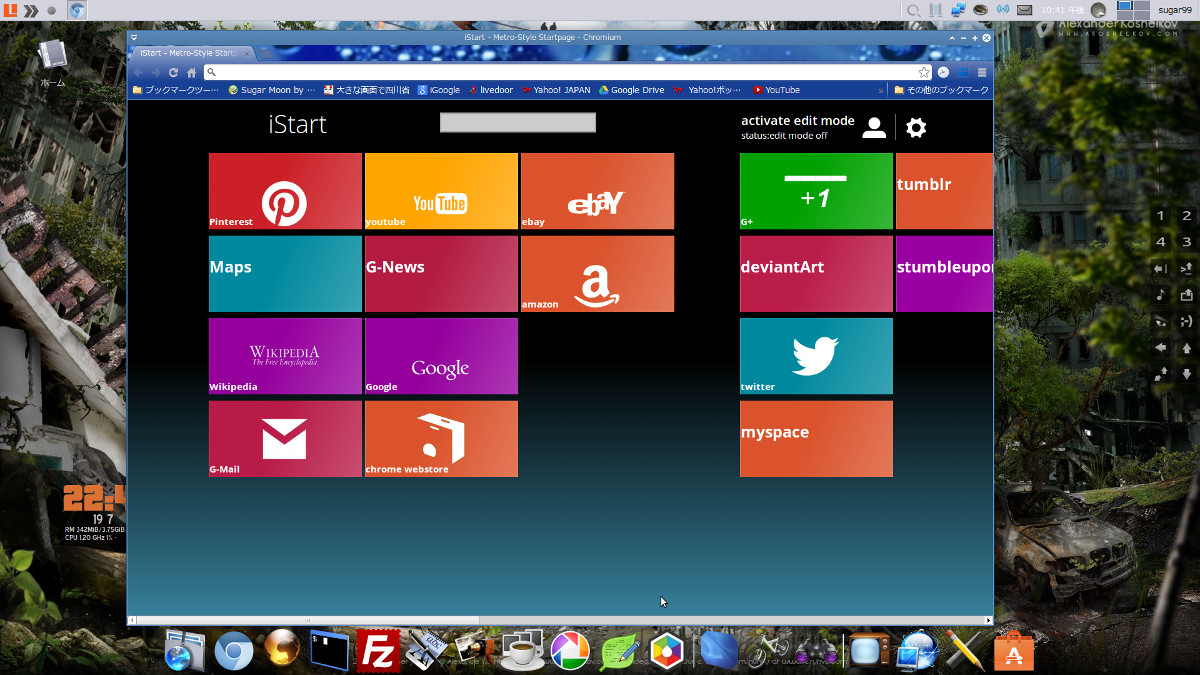Show hidden bookmarks with the chevron
1200x675 pixels.
coord(881,90)
